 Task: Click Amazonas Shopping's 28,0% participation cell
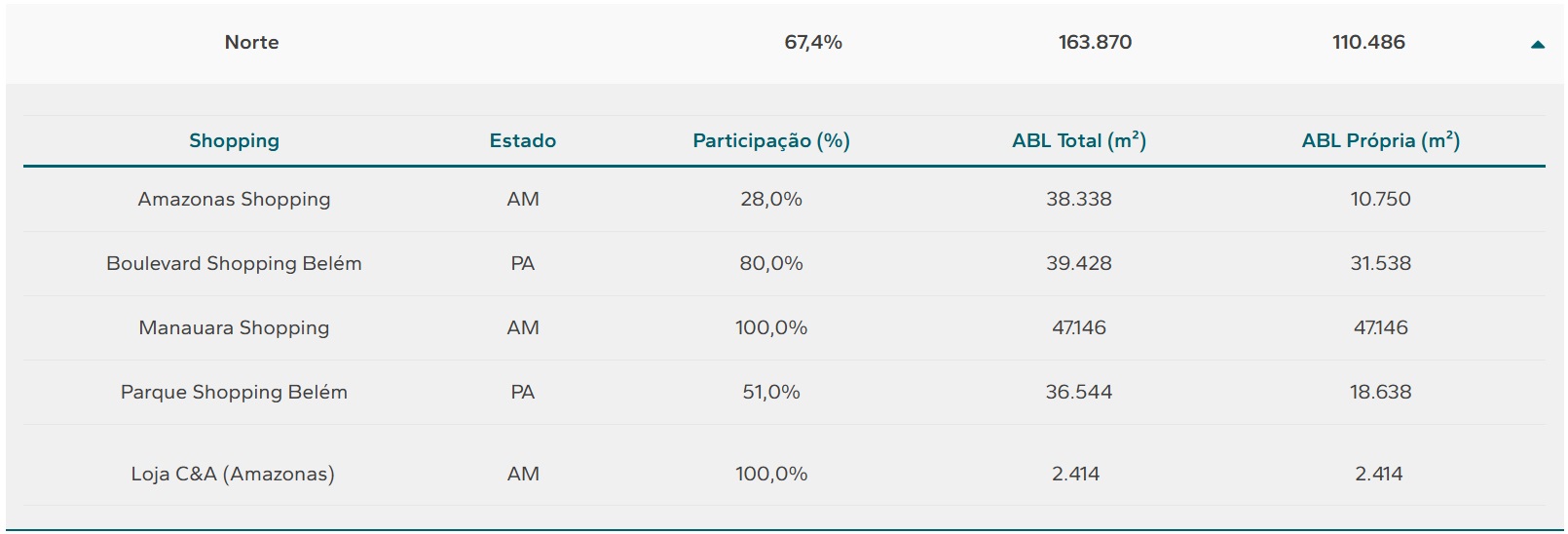[x=771, y=199]
